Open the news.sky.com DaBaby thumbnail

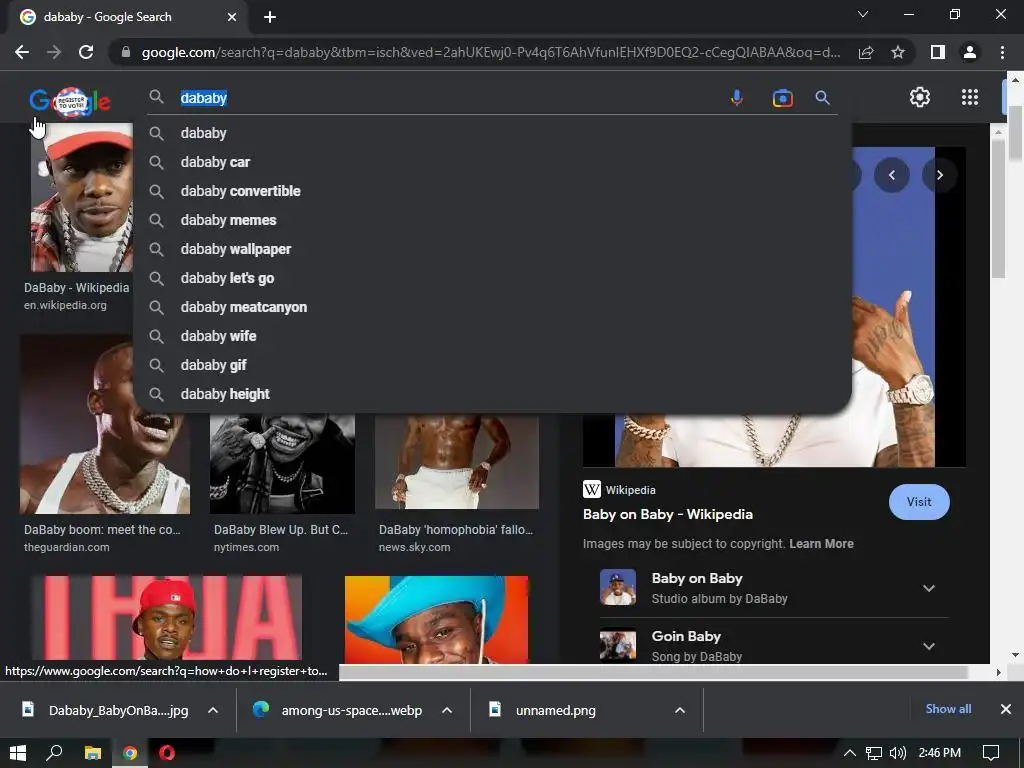click(x=456, y=461)
